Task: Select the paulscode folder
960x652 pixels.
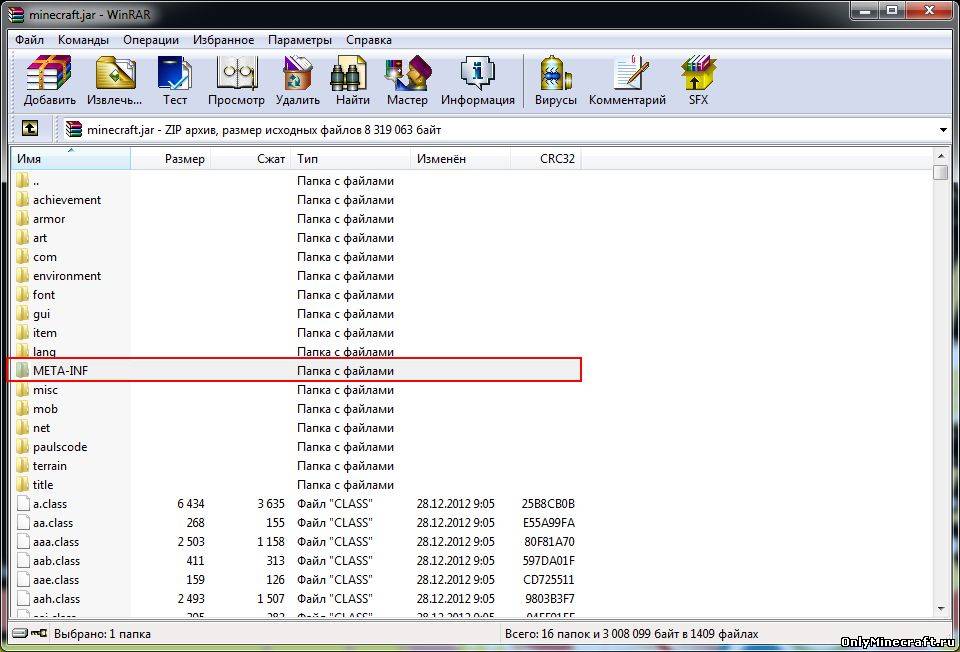Action: pos(59,447)
